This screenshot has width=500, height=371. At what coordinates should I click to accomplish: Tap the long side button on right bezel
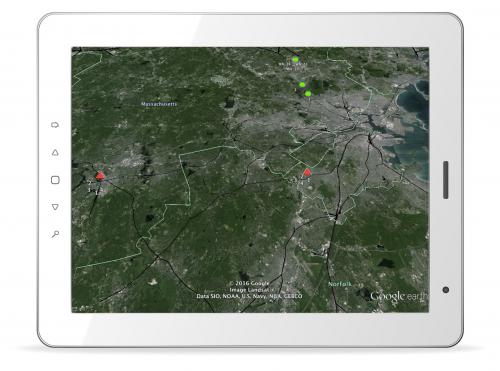coord(446,180)
